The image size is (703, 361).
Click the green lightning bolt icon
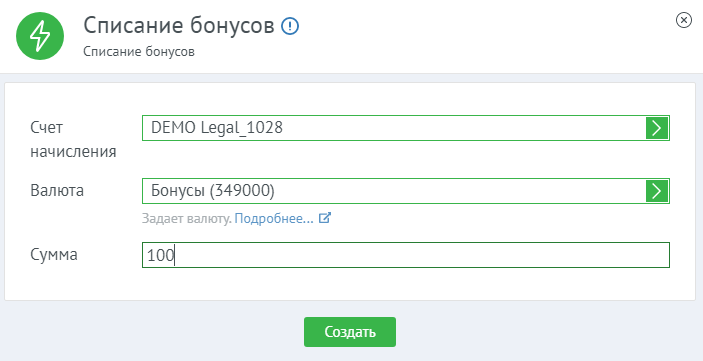point(40,36)
